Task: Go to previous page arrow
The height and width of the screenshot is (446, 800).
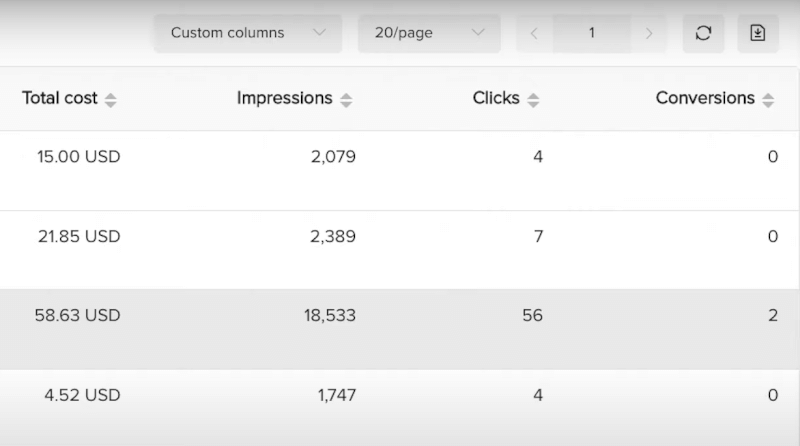Action: [x=534, y=33]
